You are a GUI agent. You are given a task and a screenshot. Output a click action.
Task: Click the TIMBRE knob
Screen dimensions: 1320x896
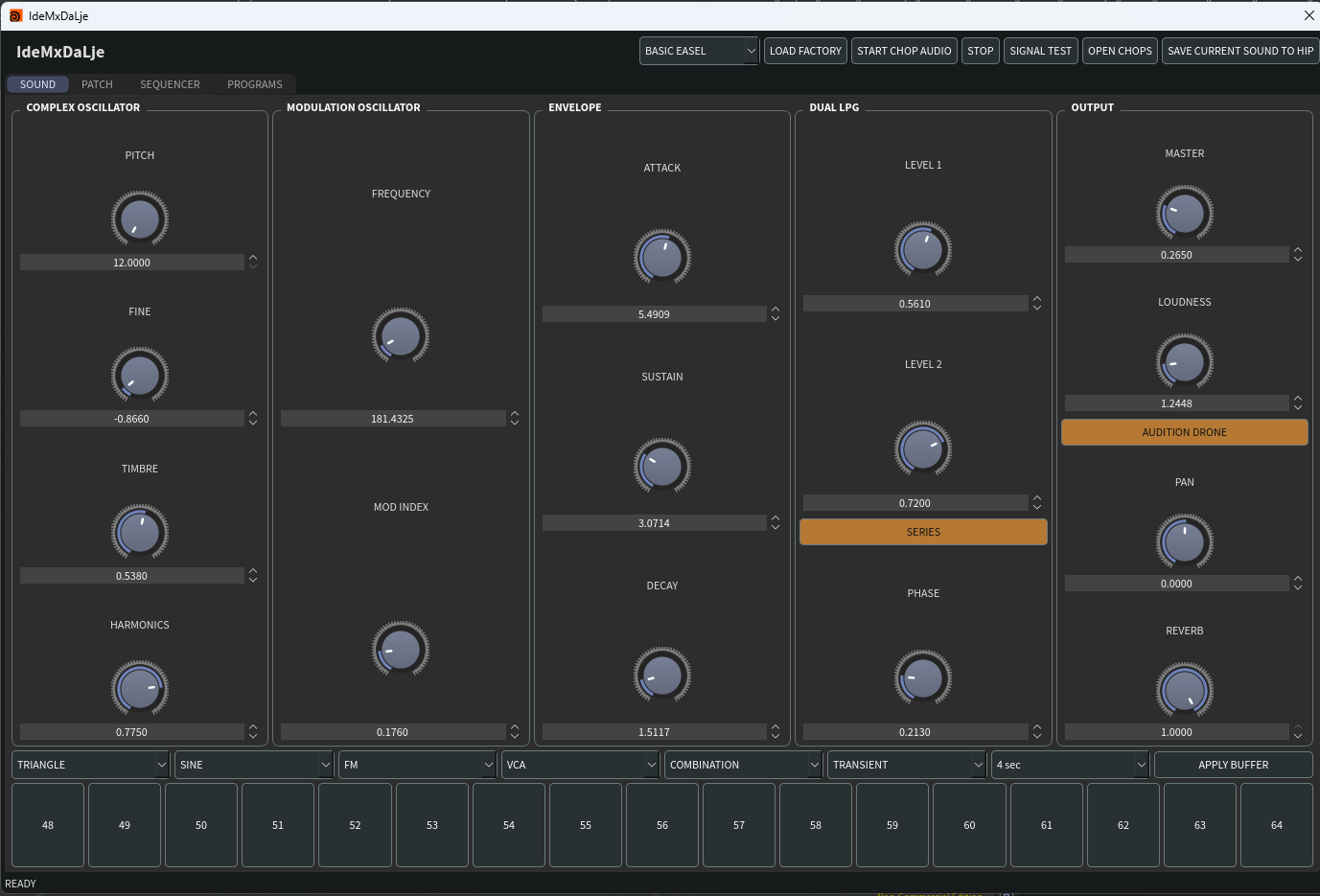140,532
